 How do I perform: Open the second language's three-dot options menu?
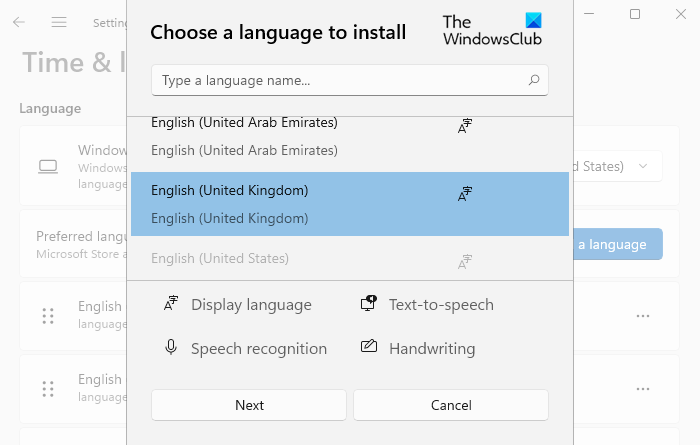click(x=642, y=388)
